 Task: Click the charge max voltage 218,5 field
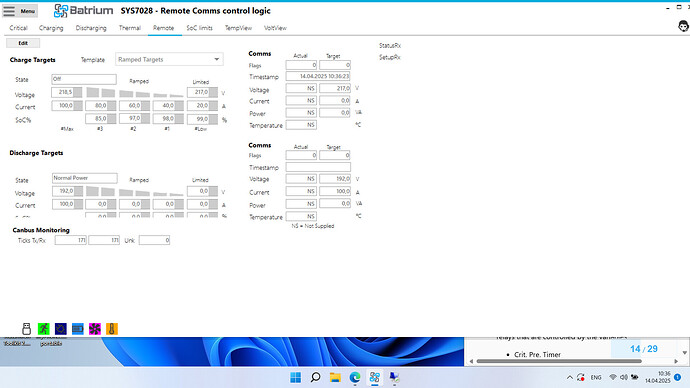[62, 92]
